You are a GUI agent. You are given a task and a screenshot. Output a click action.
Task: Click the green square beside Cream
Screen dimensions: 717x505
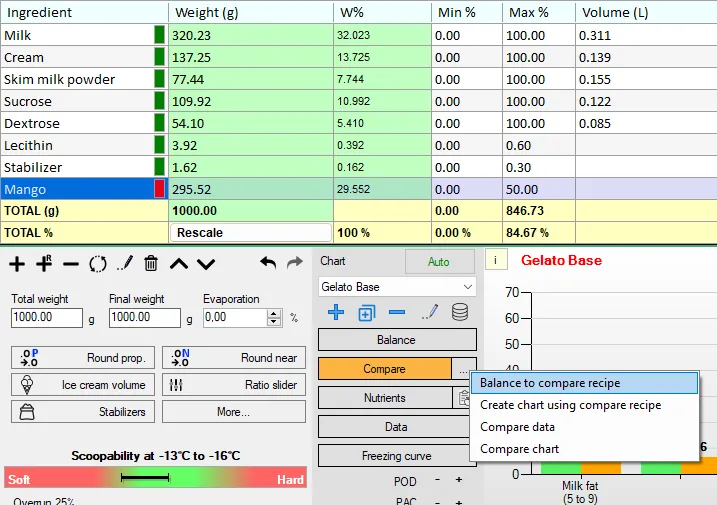click(160, 57)
